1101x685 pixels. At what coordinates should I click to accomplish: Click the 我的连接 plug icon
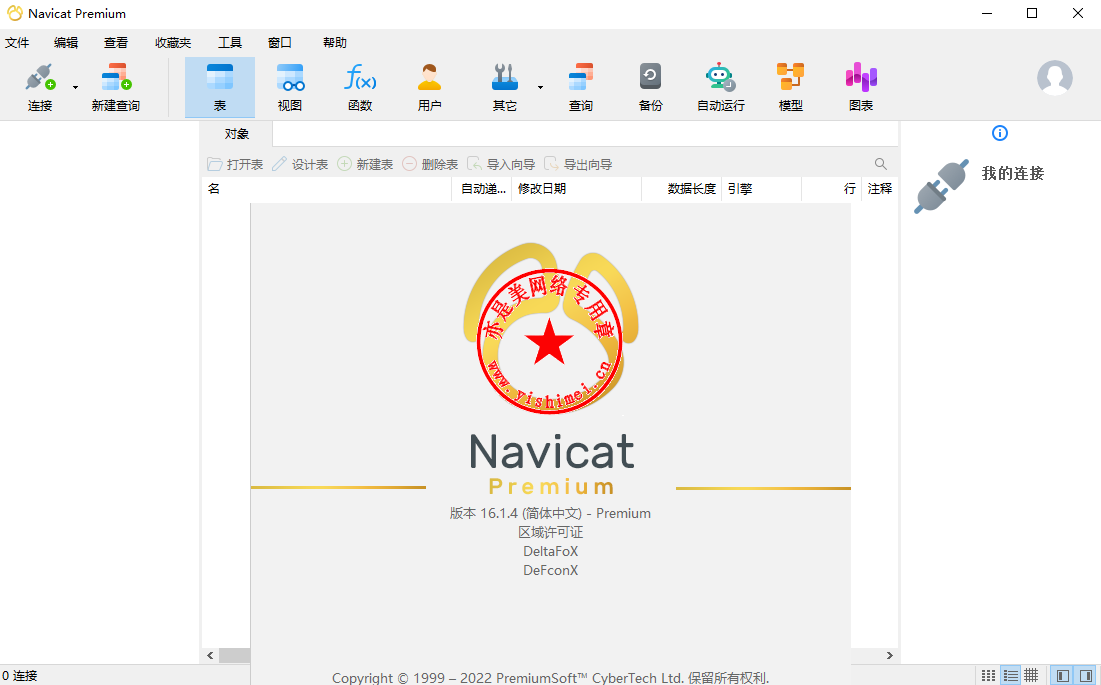point(941,186)
